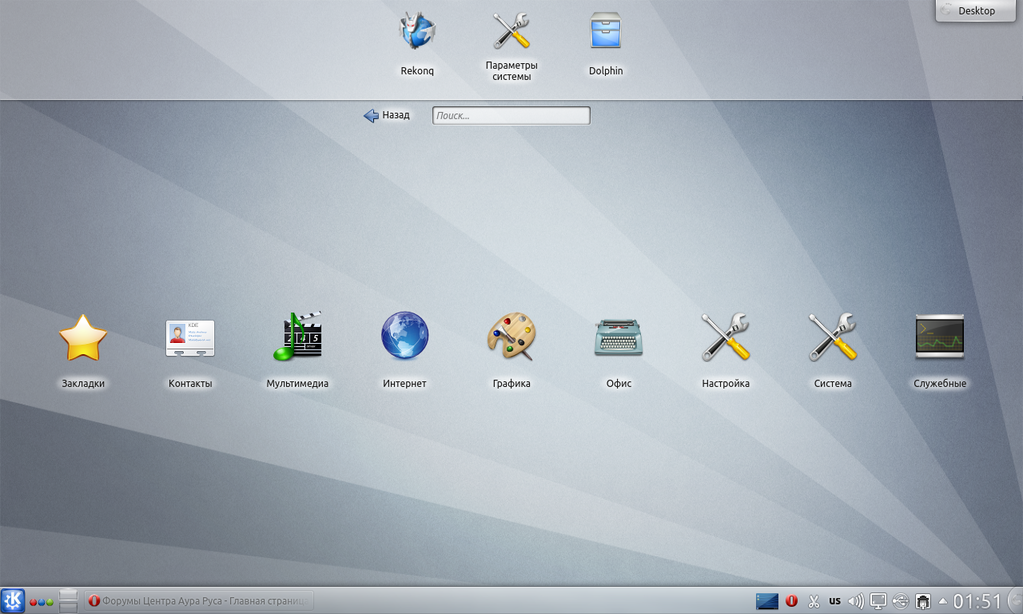
Task: Open the KDE application launcher menu
Action: pos(12,601)
